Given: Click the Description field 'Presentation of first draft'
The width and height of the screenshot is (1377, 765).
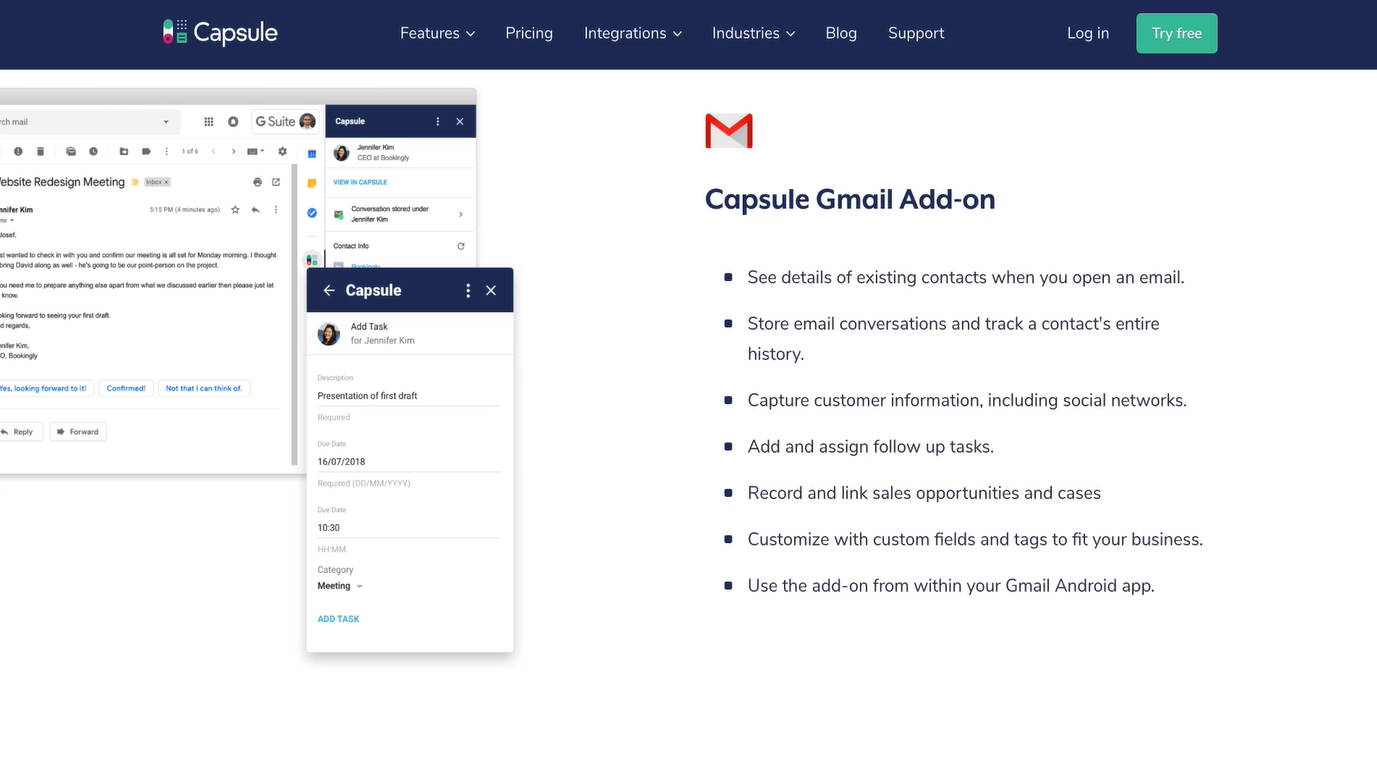Looking at the screenshot, I should [409, 396].
